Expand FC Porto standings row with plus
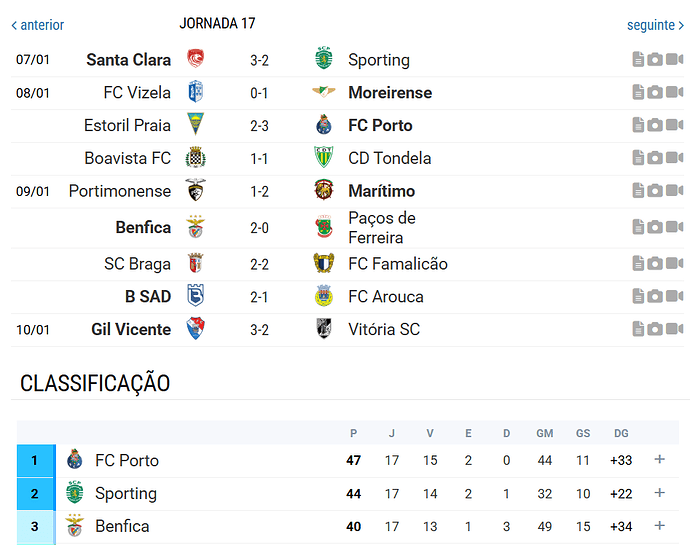Screen dimensions: 690x545 [659, 460]
